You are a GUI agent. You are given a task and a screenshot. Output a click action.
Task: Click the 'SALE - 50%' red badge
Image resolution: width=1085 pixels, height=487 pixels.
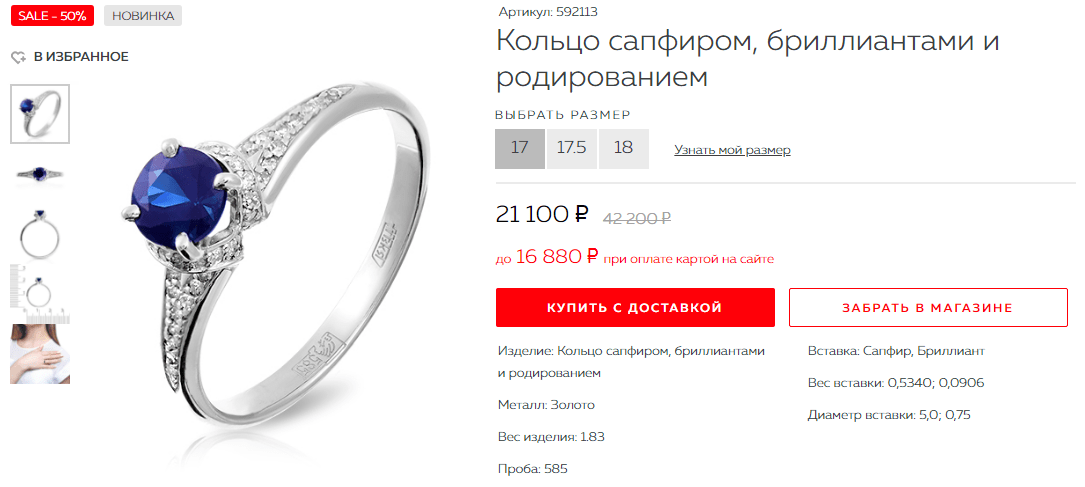click(52, 16)
